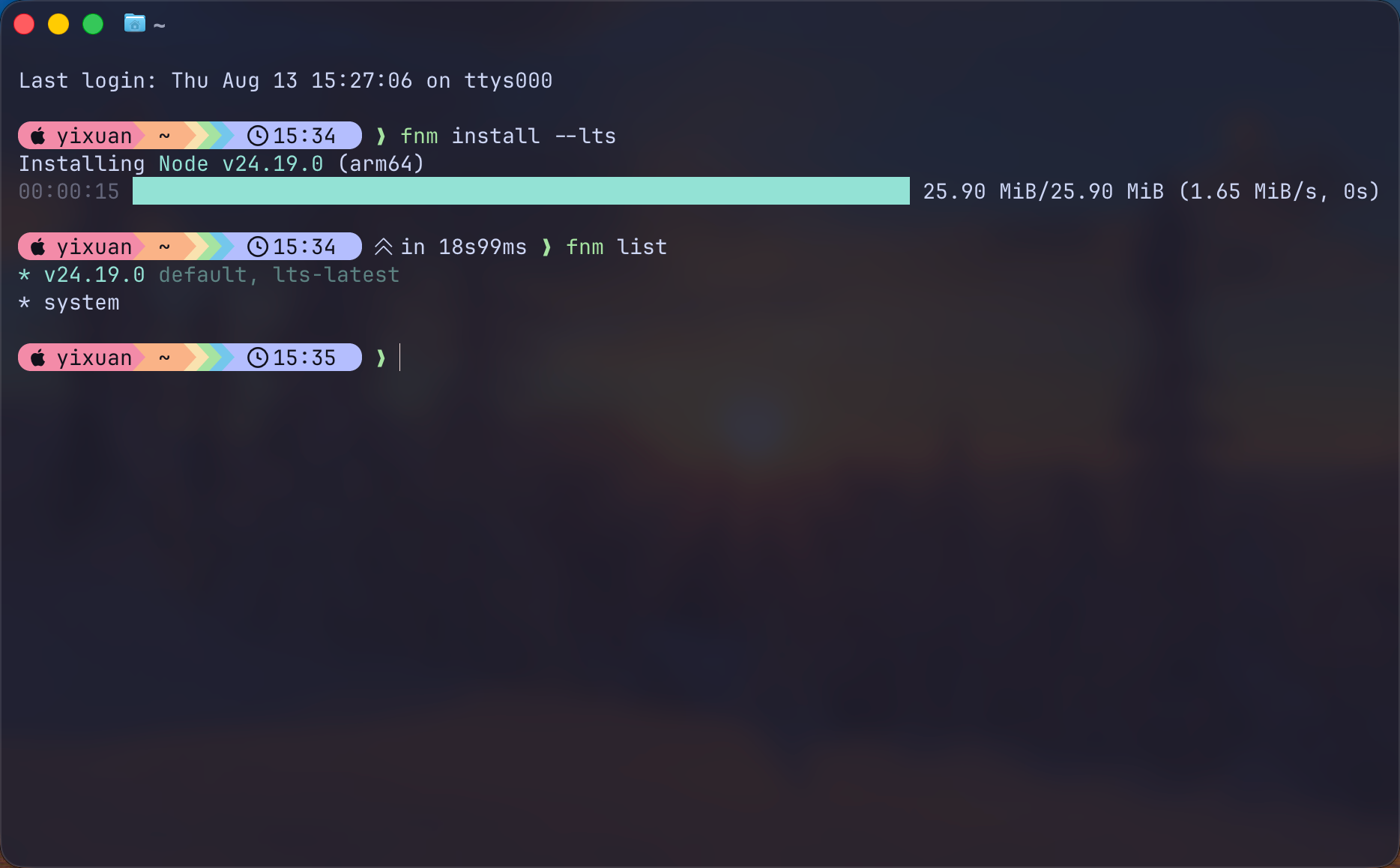Click the tilde title in the title bar

click(x=159, y=25)
